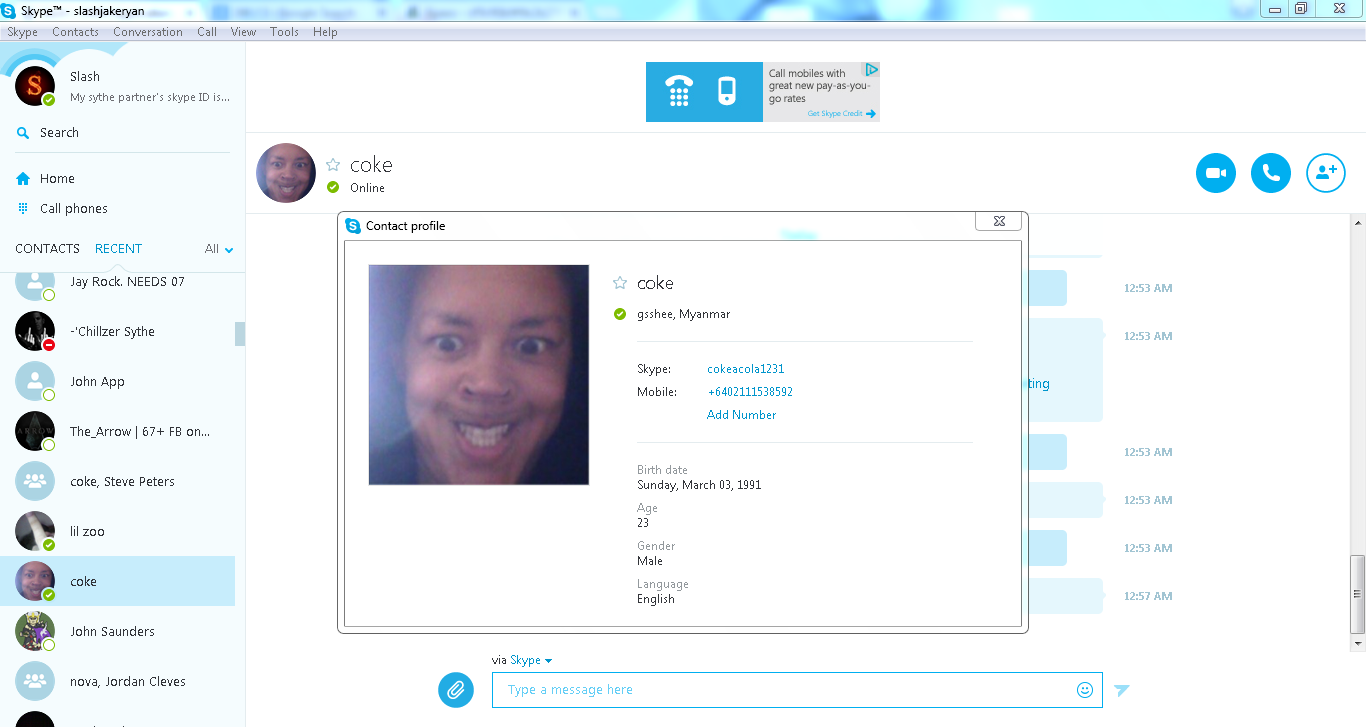The width and height of the screenshot is (1366, 727).
Task: Click the group icon beside coke, Steve Peters
Action: pos(35,481)
